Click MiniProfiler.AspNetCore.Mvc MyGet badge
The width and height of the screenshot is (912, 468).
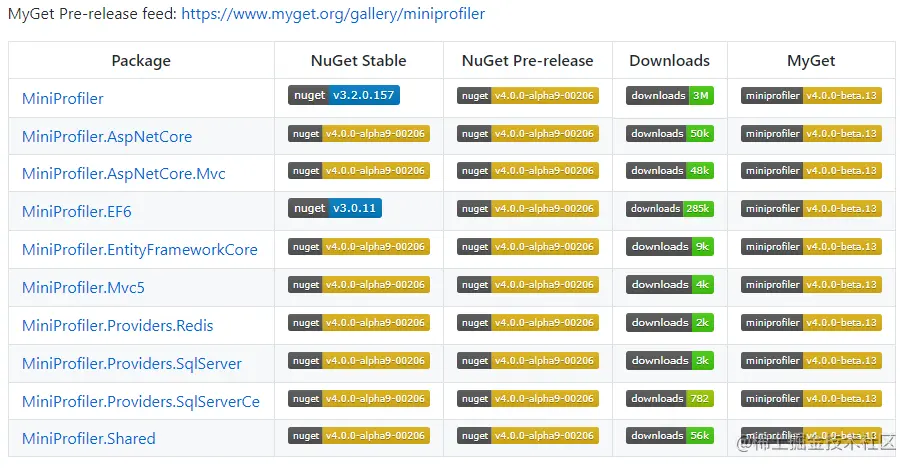click(x=811, y=171)
